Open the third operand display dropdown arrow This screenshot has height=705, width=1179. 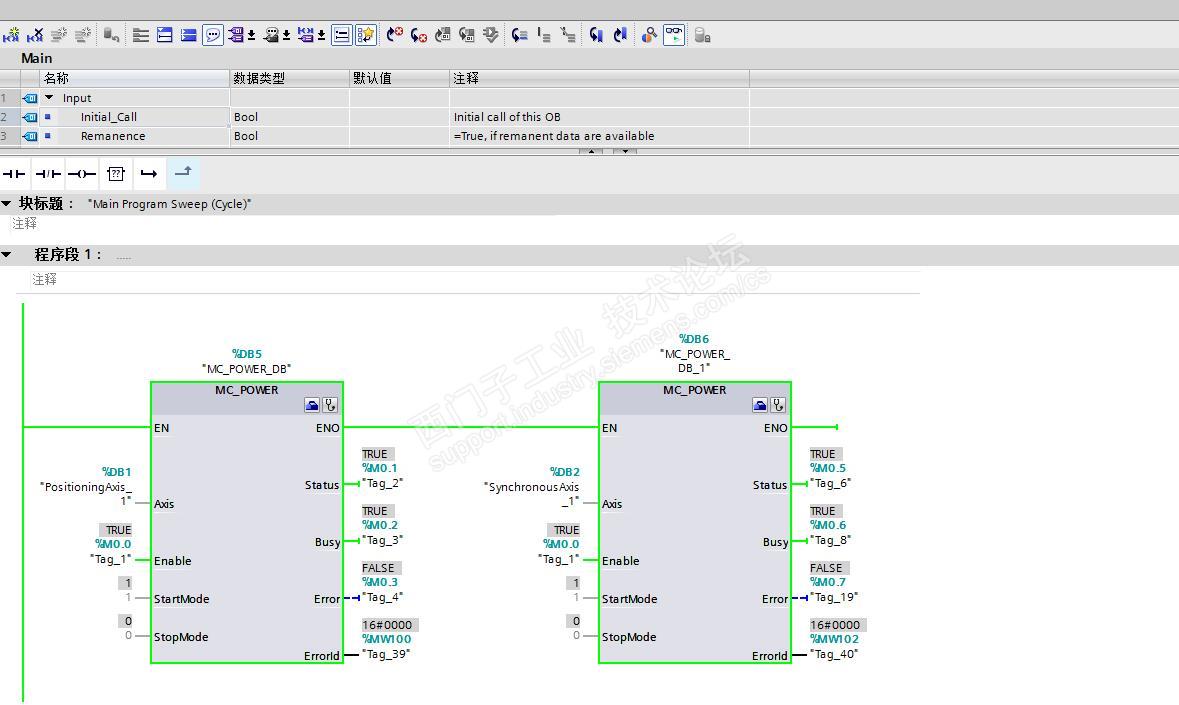(x=321, y=36)
